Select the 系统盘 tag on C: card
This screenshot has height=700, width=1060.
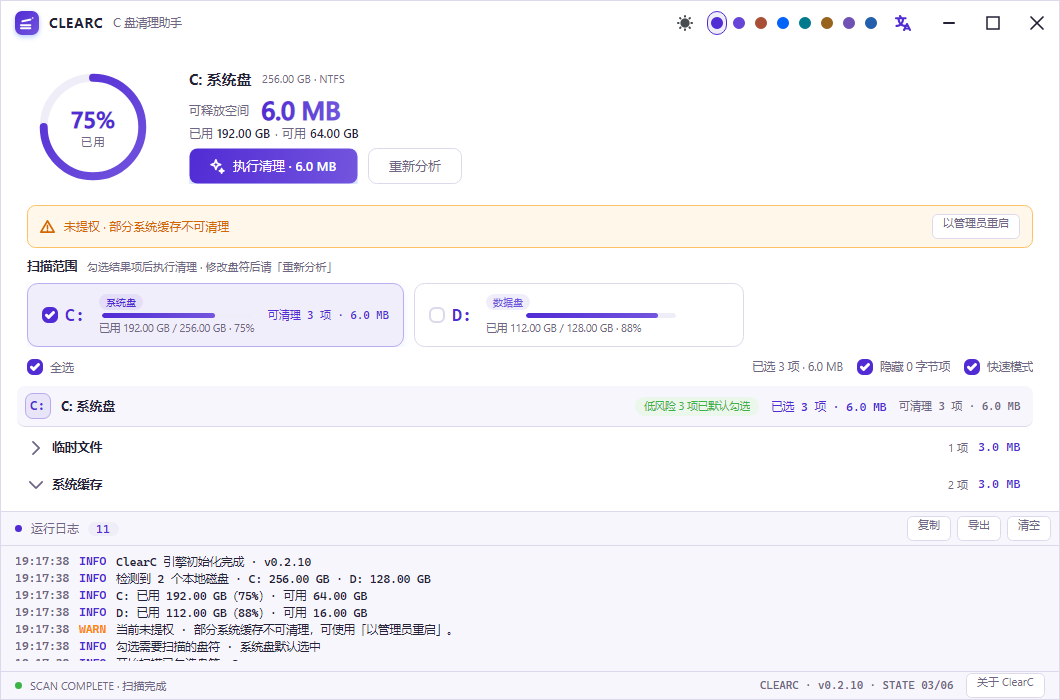[121, 302]
